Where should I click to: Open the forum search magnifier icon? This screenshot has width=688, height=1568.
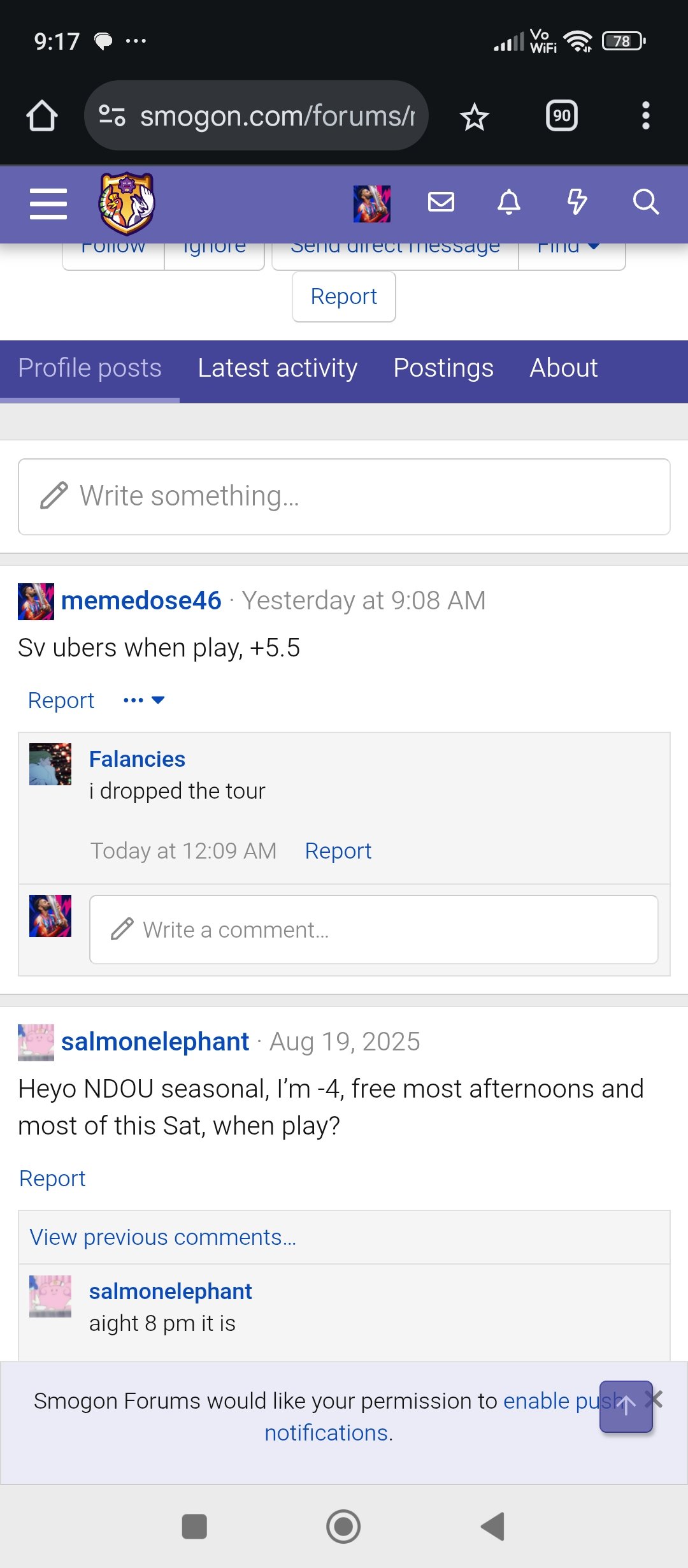pos(646,203)
